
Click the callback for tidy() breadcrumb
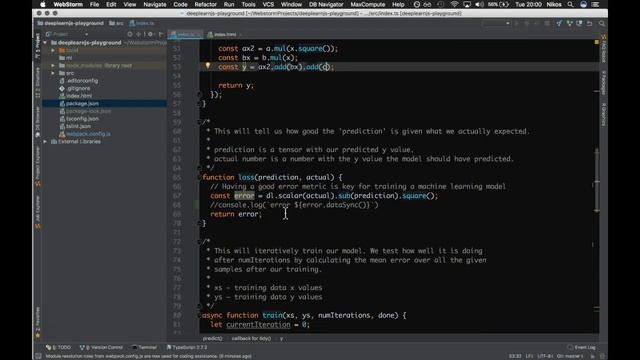click(251, 338)
